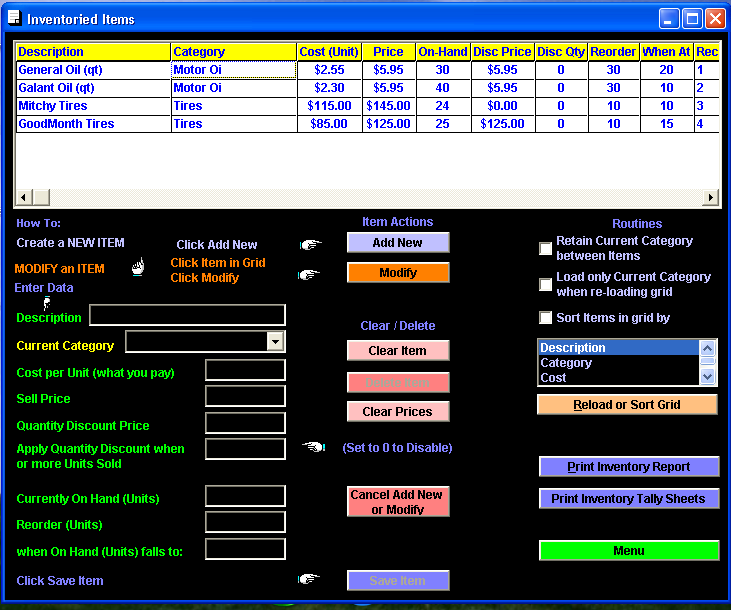Click the downward hand icon above Description
Viewport: 731px width, 610px height.
[x=47, y=303]
